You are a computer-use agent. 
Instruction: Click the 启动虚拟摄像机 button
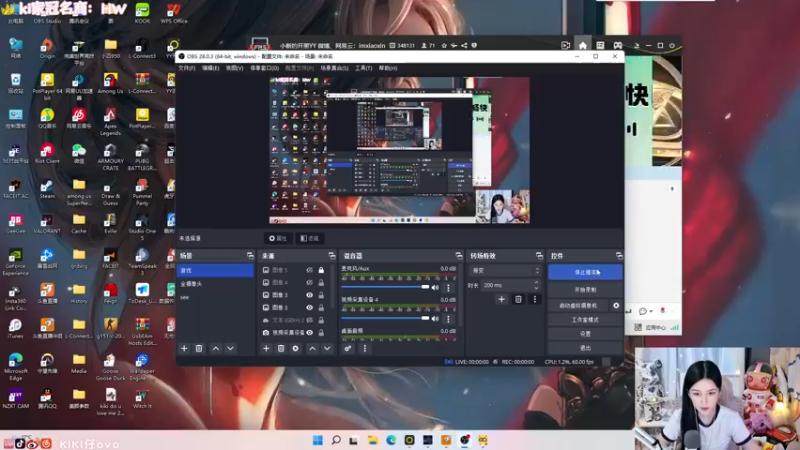tap(579, 305)
